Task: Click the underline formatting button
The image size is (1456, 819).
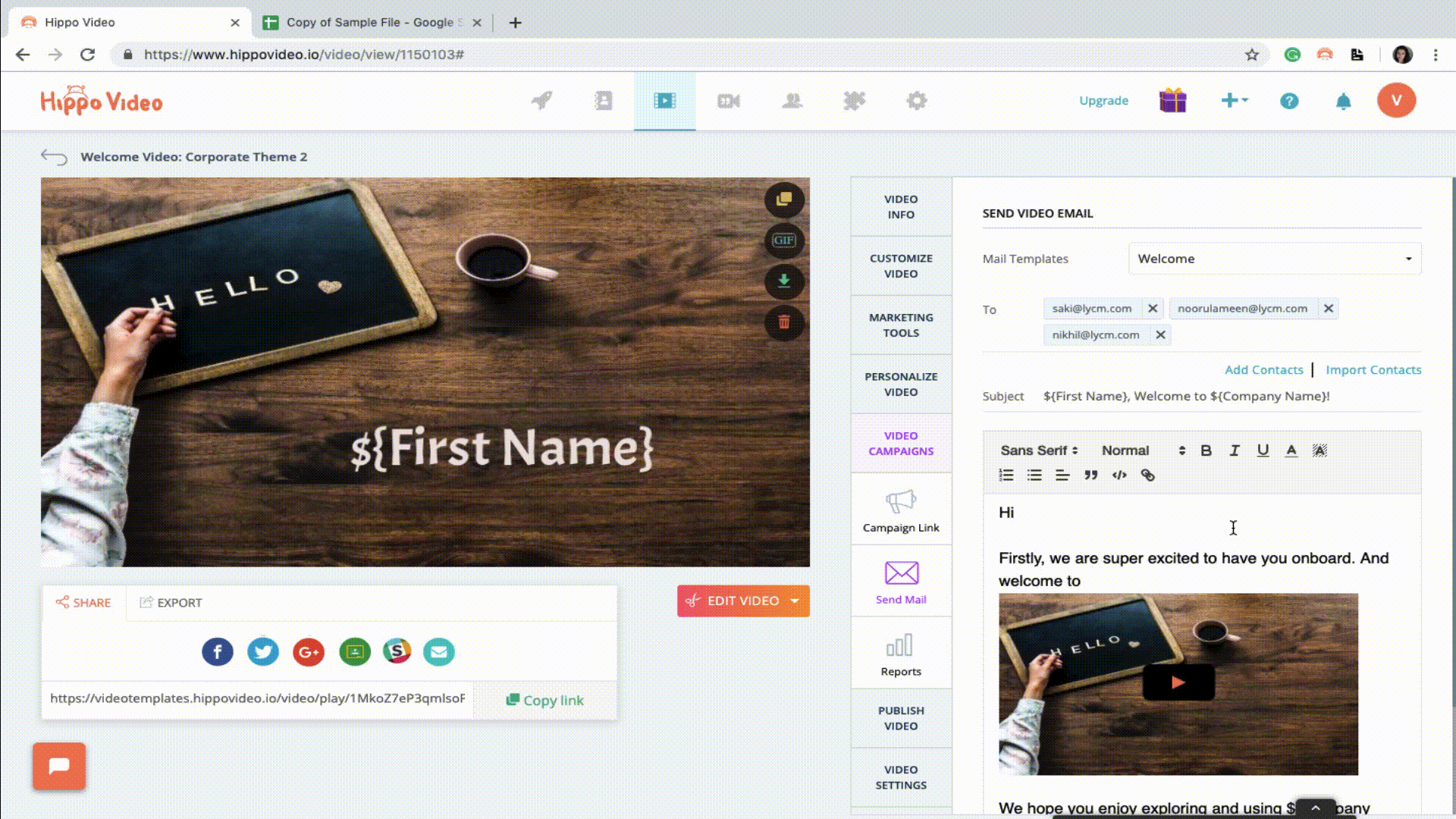Action: pyautogui.click(x=1263, y=450)
